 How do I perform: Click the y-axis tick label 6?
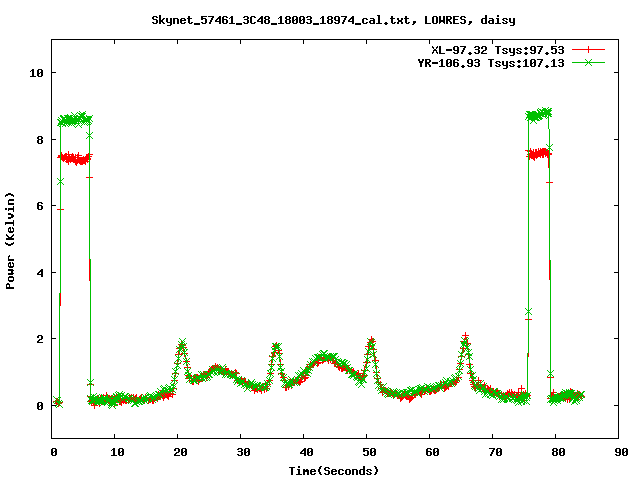coord(40,206)
